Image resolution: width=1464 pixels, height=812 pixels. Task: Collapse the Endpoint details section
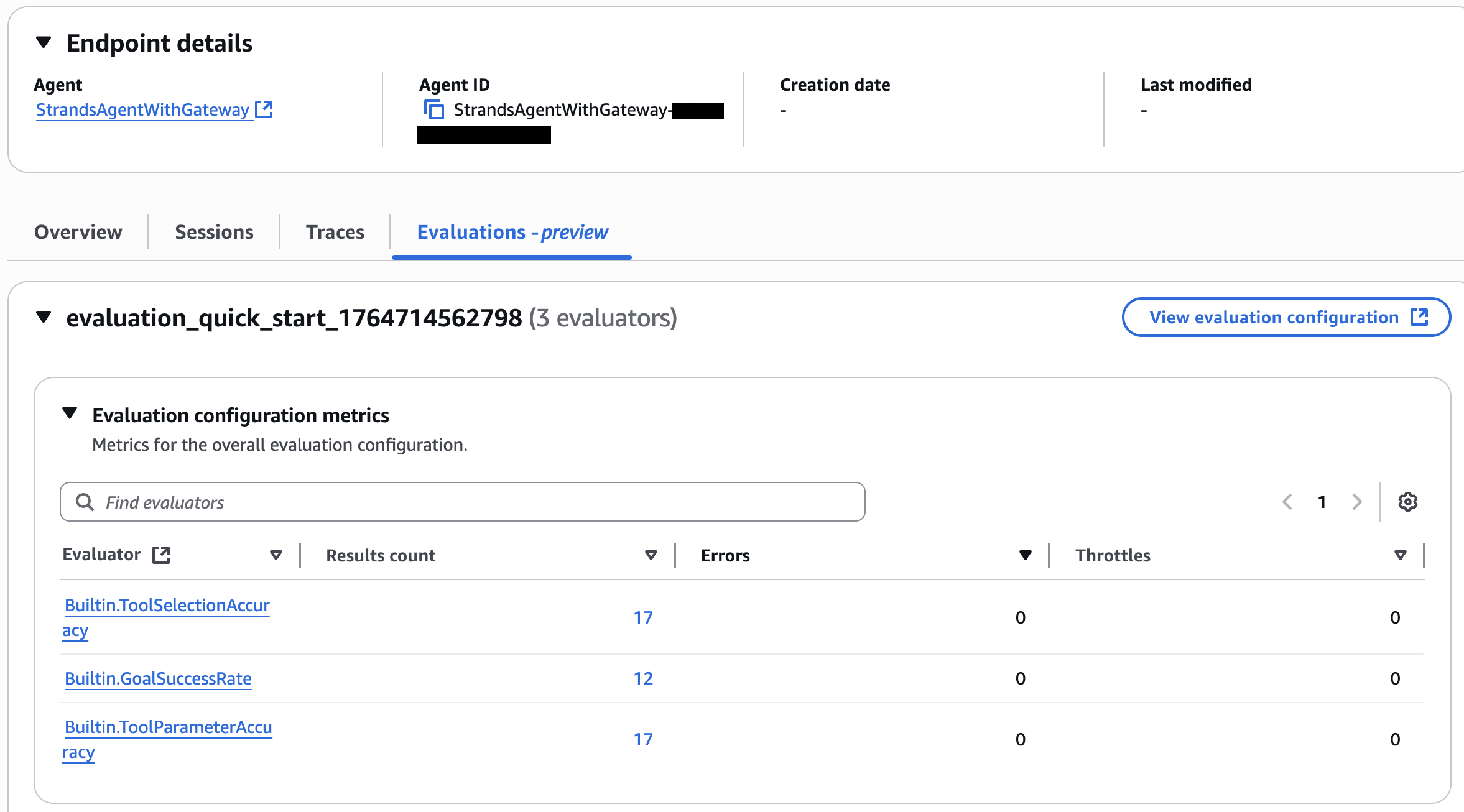44,43
